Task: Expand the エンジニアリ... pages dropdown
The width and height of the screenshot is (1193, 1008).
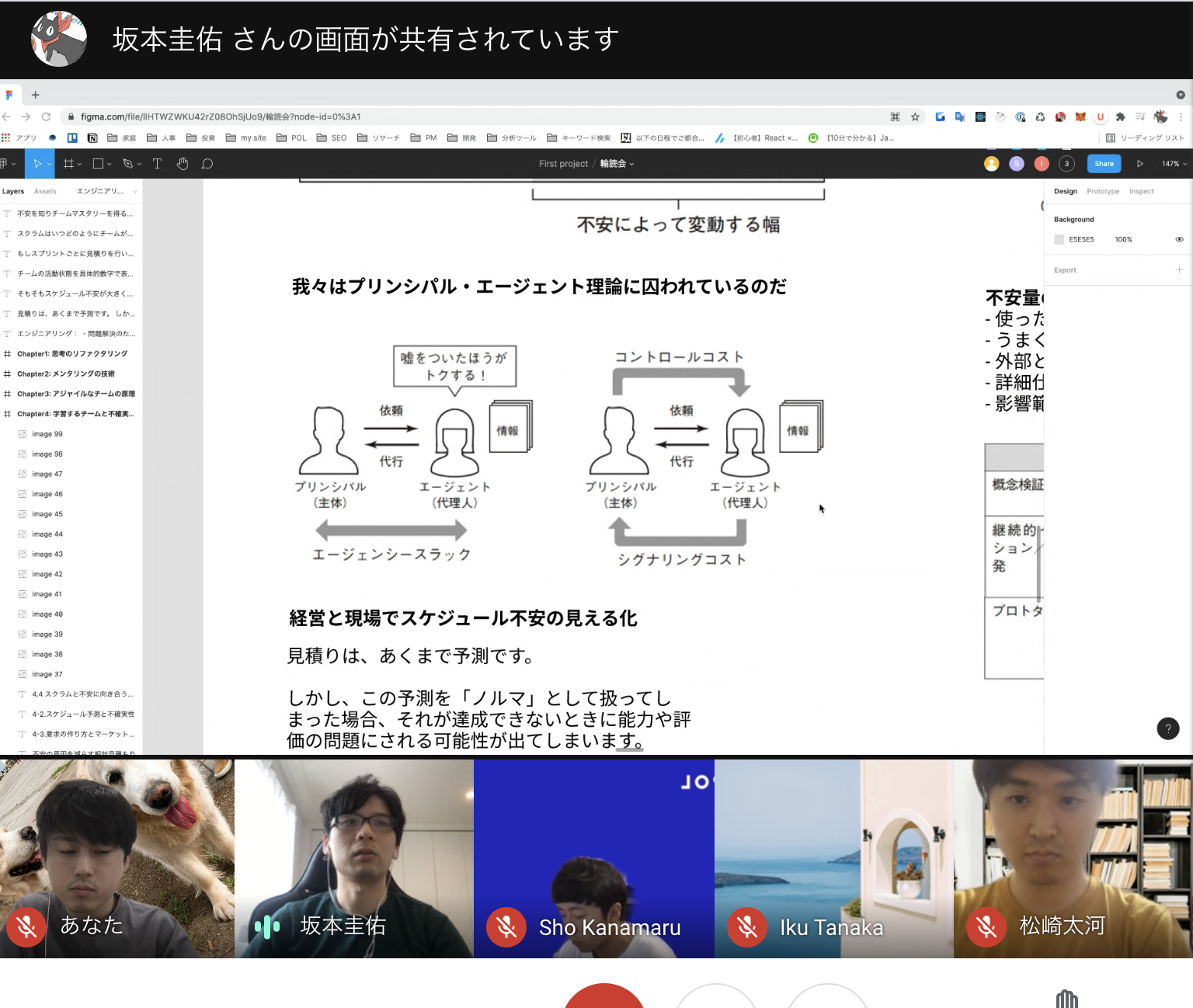Action: 106,191
